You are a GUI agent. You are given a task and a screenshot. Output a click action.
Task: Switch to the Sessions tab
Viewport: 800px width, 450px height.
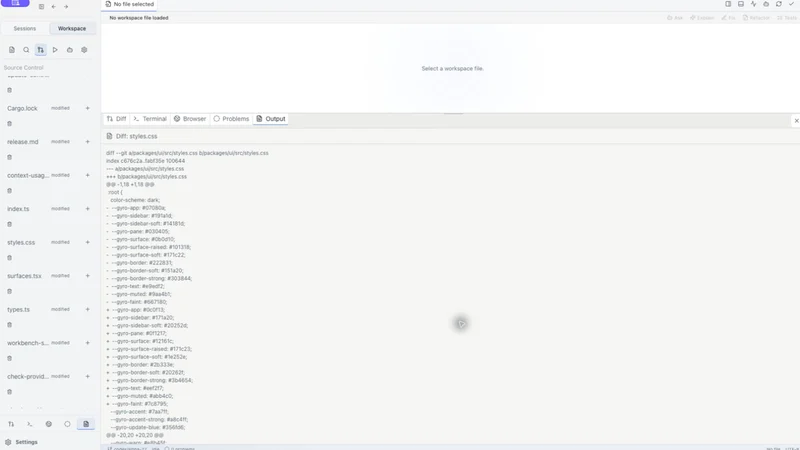point(24,29)
